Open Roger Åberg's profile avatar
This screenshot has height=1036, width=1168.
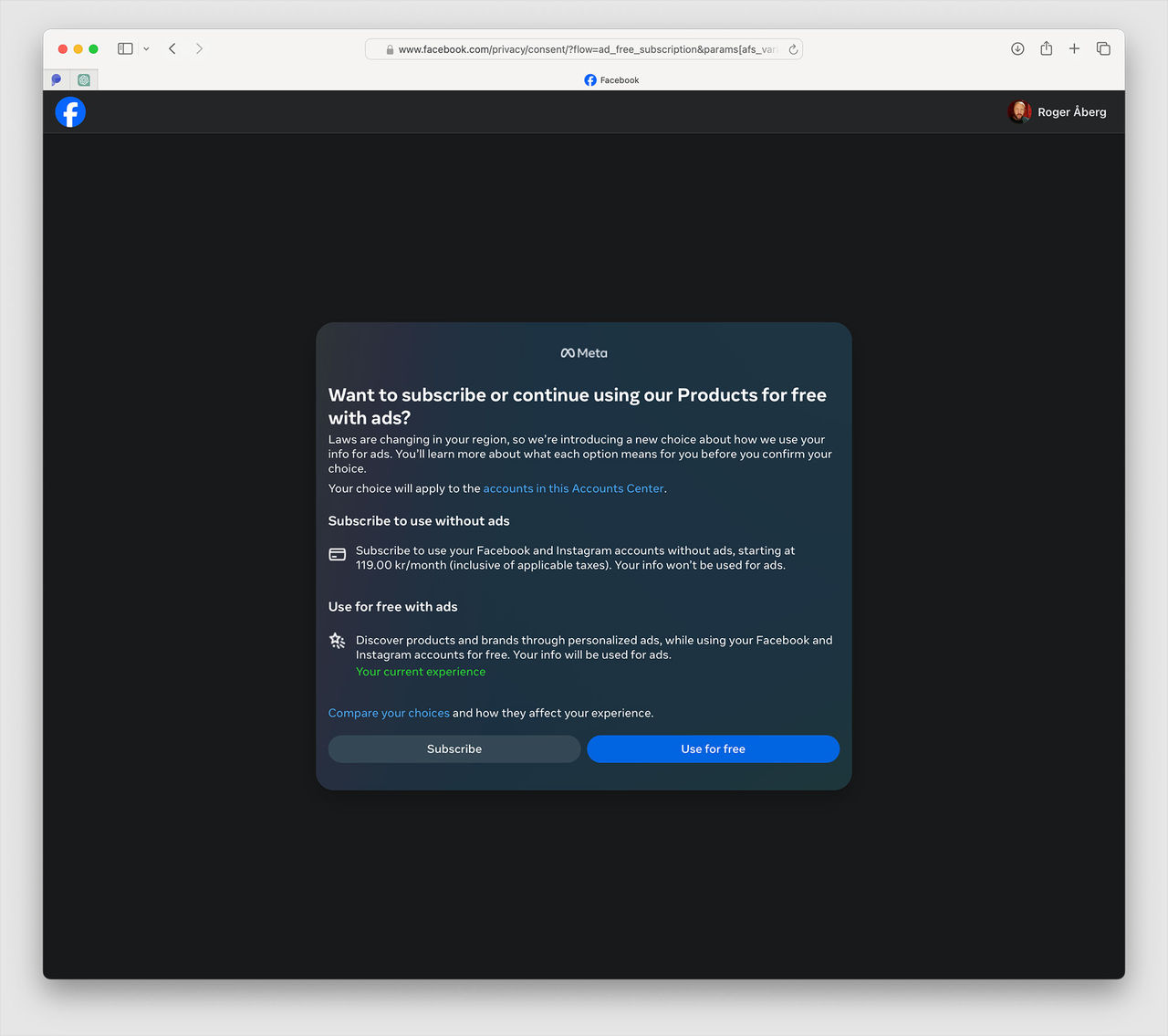pyautogui.click(x=1019, y=111)
